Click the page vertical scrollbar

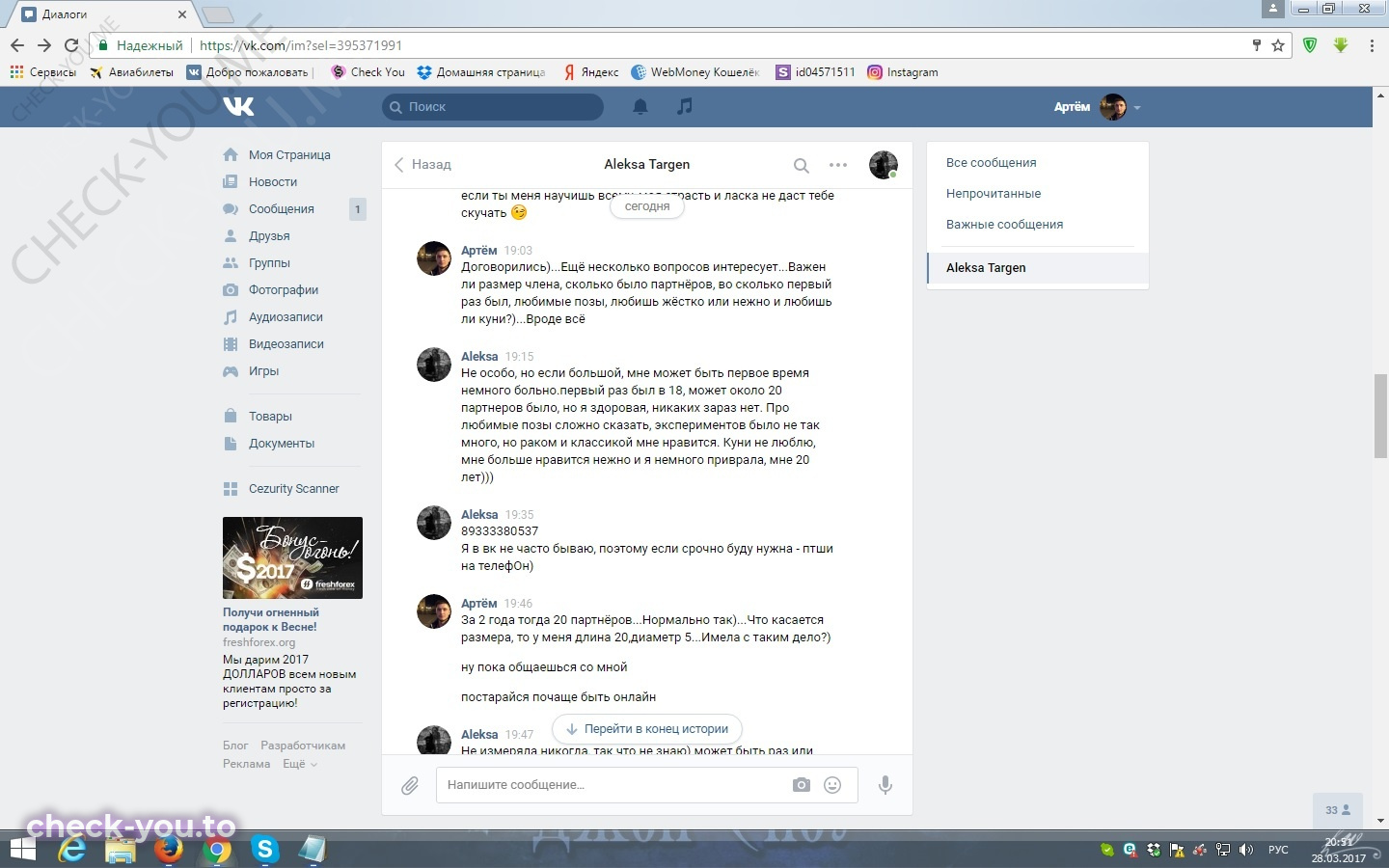point(1380,415)
